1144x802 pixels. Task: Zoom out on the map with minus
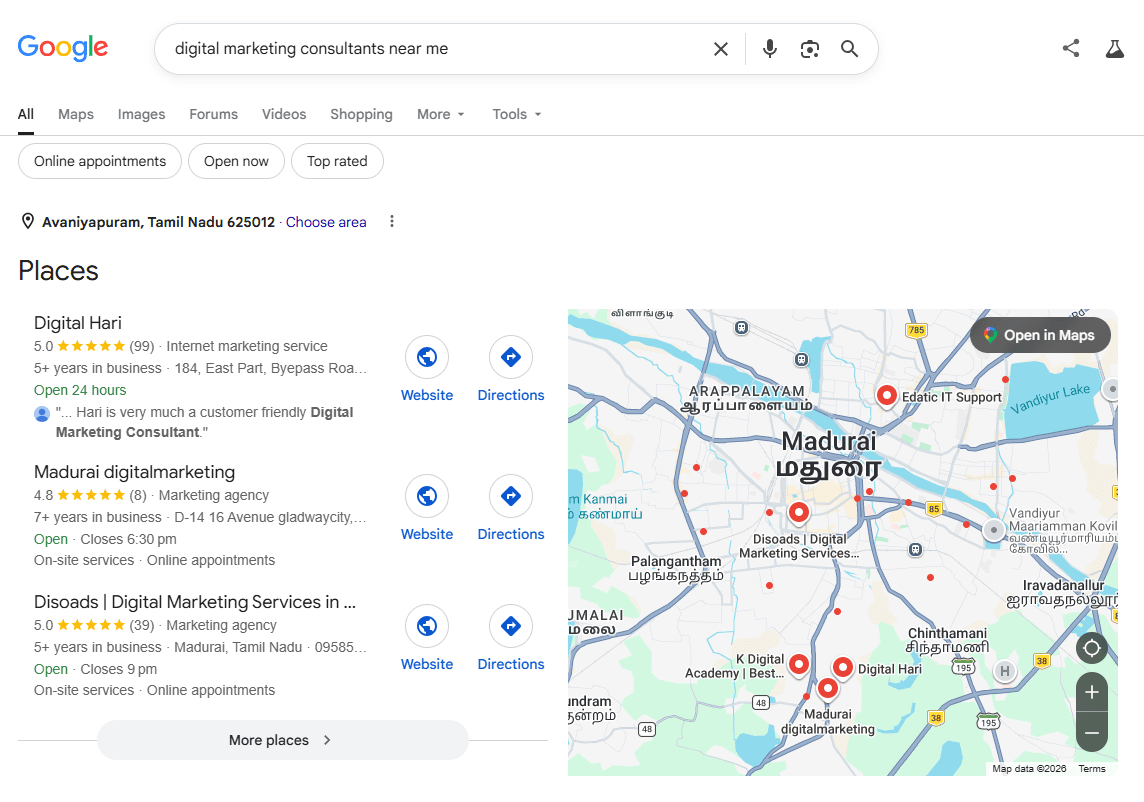[1091, 733]
